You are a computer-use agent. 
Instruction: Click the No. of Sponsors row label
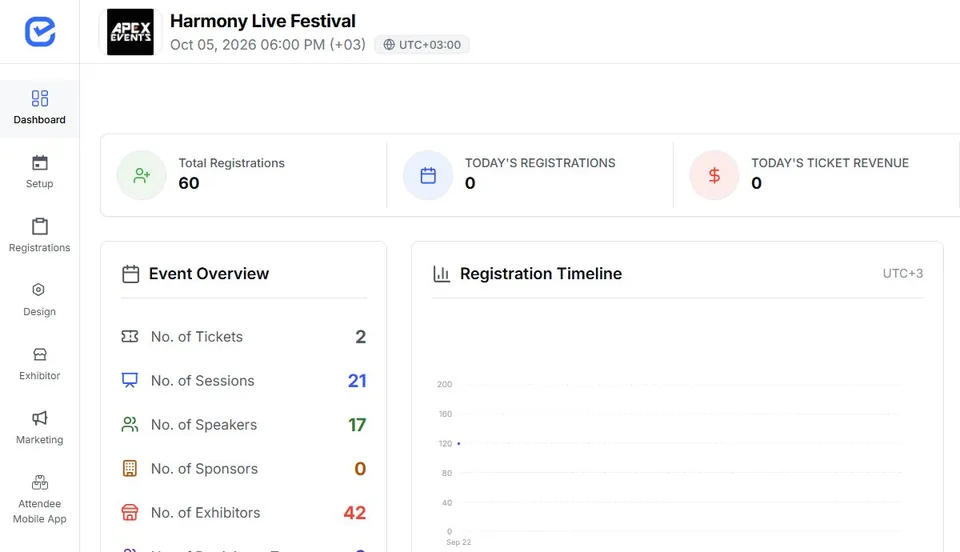204,469
